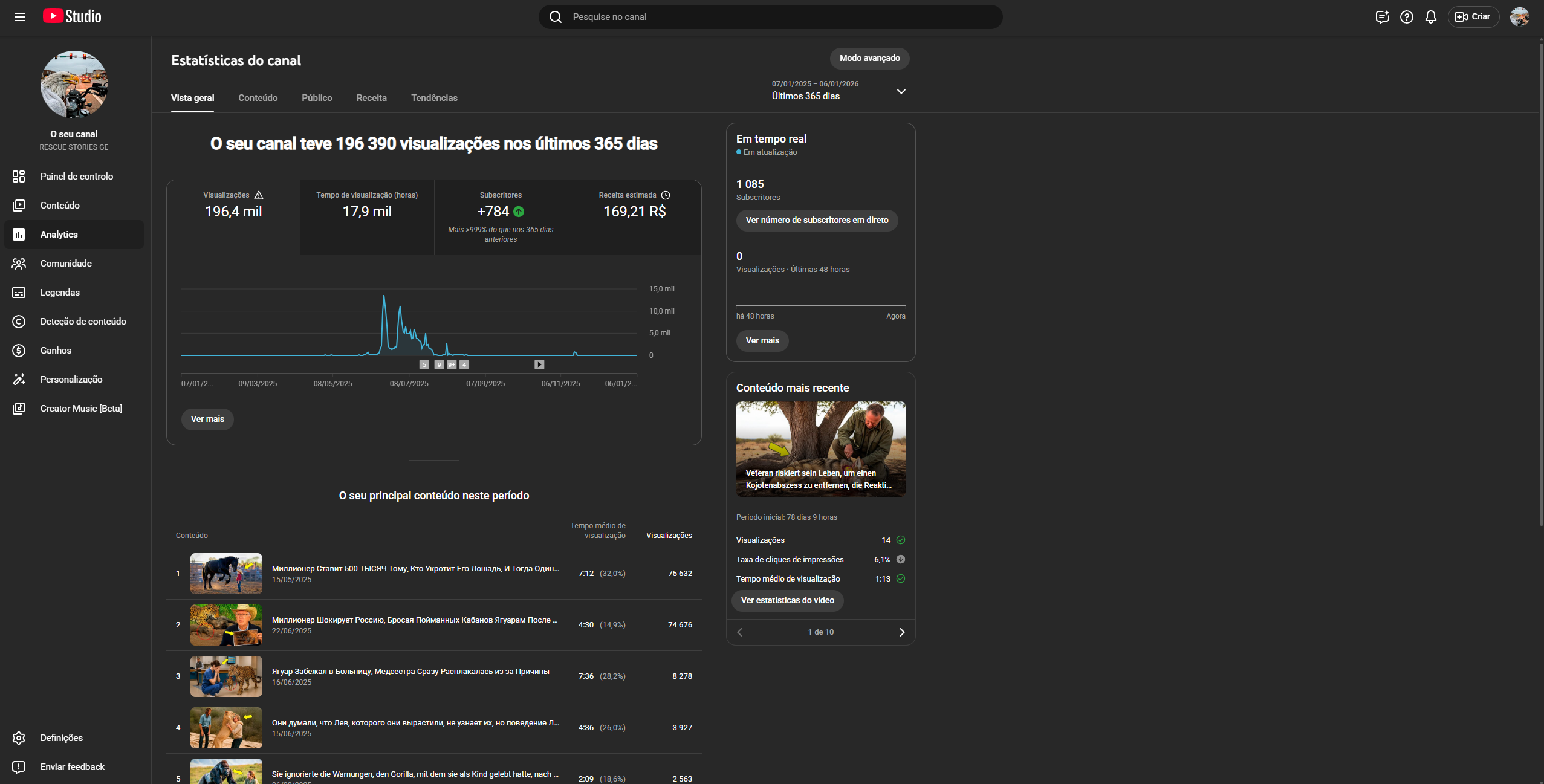The image size is (1544, 784).
Task: Click Ver estatísticas do vídeo button
Action: [x=787, y=600]
